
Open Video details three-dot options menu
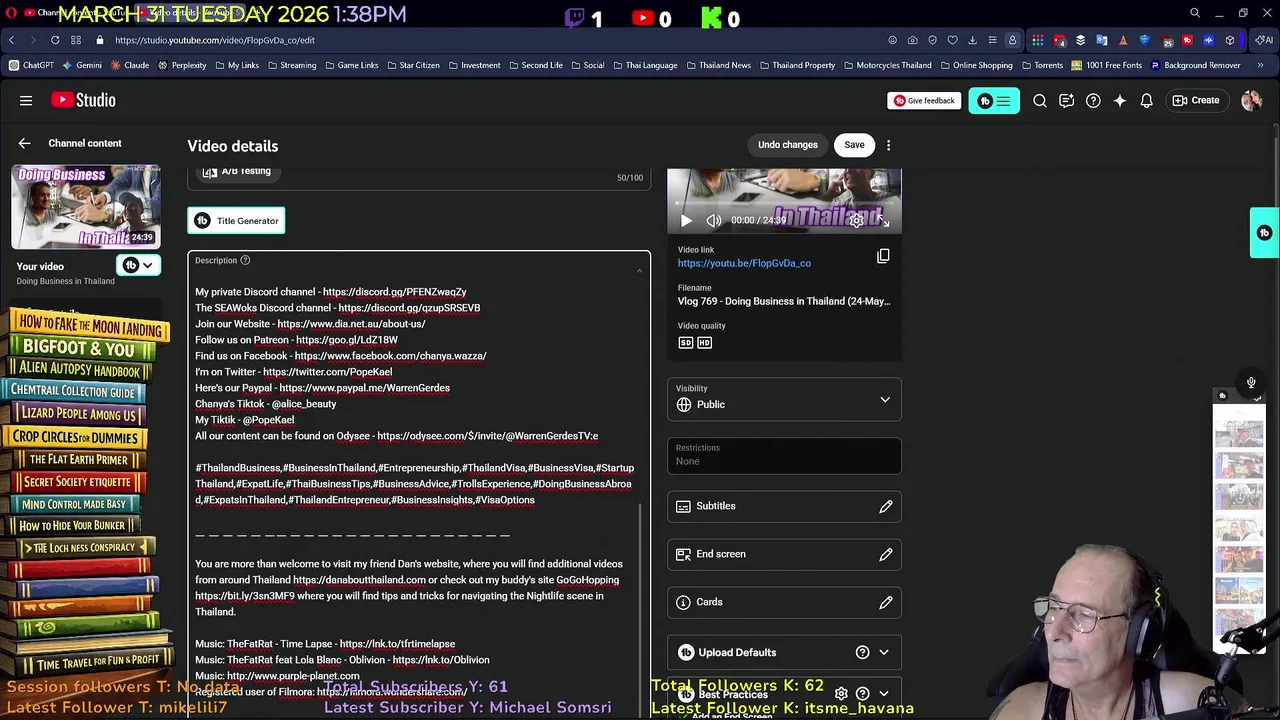pos(888,145)
